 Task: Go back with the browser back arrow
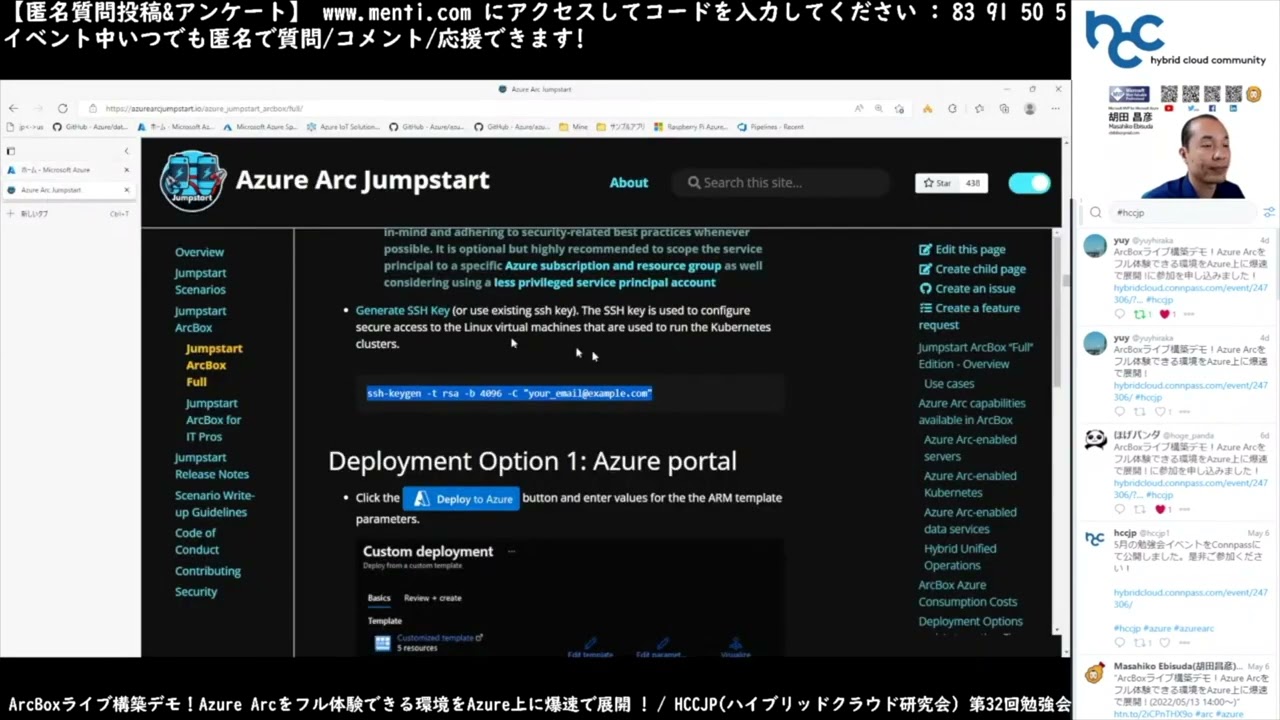pyautogui.click(x=14, y=108)
